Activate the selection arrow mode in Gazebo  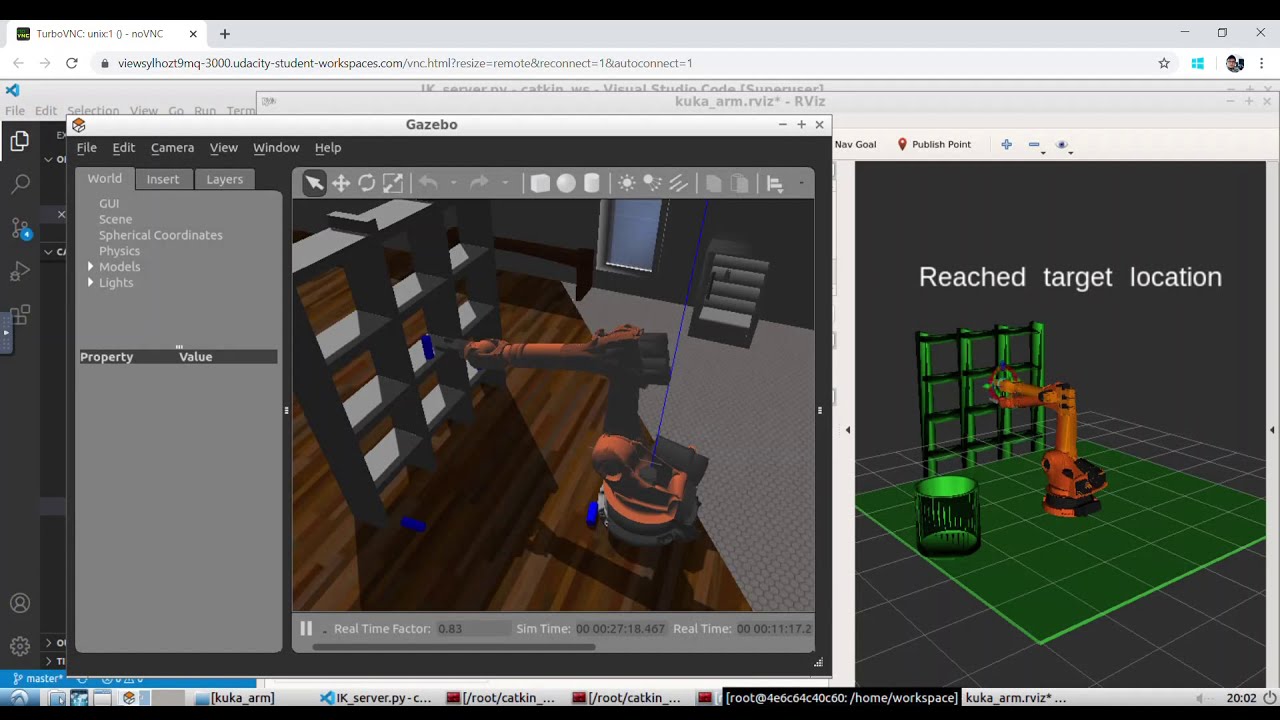314,183
